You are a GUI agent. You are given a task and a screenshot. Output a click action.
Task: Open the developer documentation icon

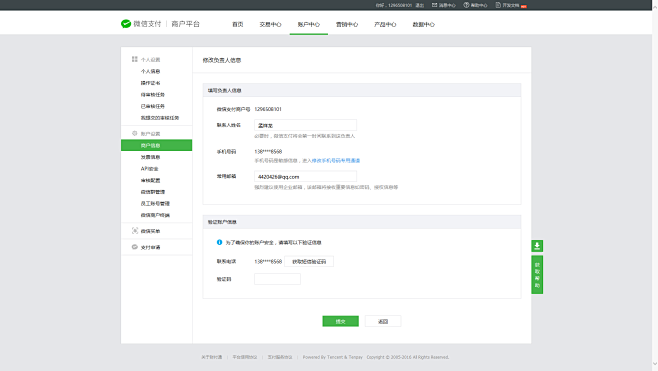pyautogui.click(x=498, y=5)
